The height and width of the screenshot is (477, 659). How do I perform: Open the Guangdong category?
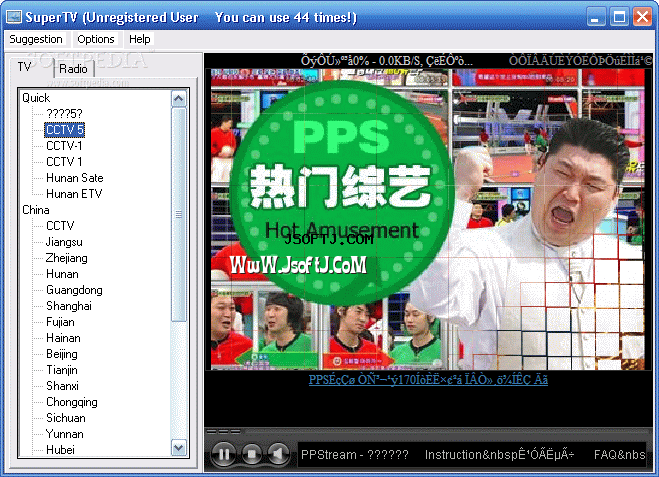coord(74,290)
